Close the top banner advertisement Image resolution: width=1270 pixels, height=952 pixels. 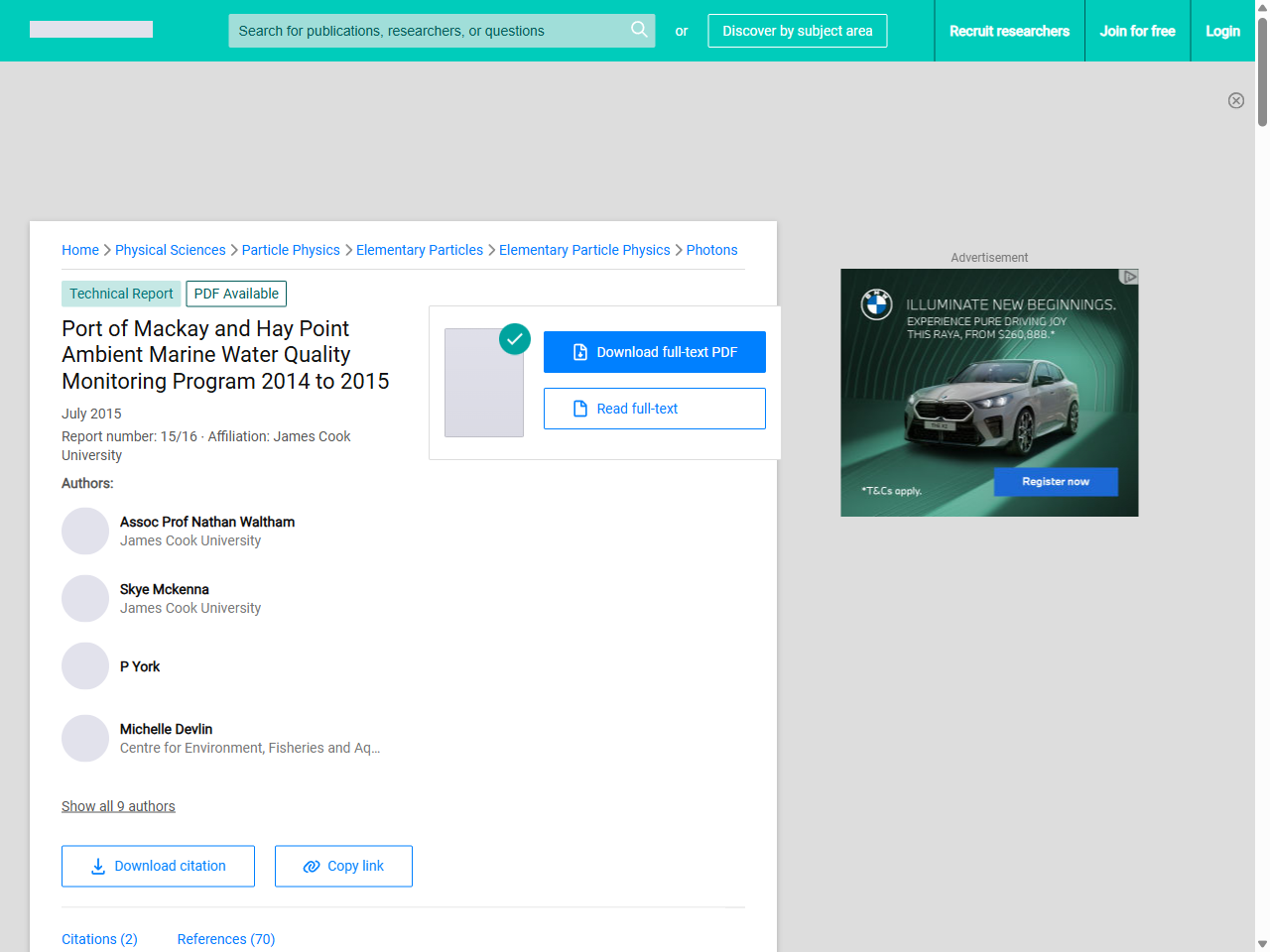tap(1235, 100)
